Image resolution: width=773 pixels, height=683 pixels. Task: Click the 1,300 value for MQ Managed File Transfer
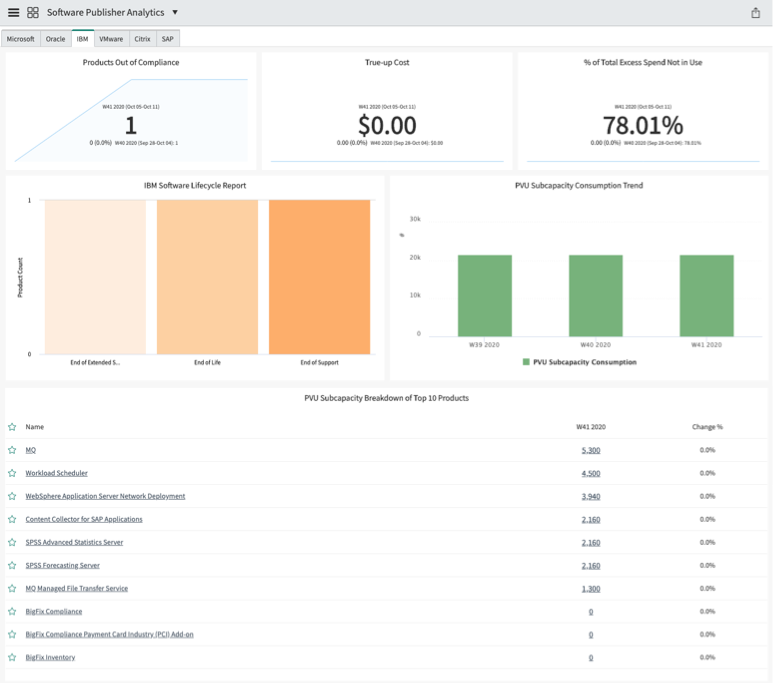click(591, 589)
